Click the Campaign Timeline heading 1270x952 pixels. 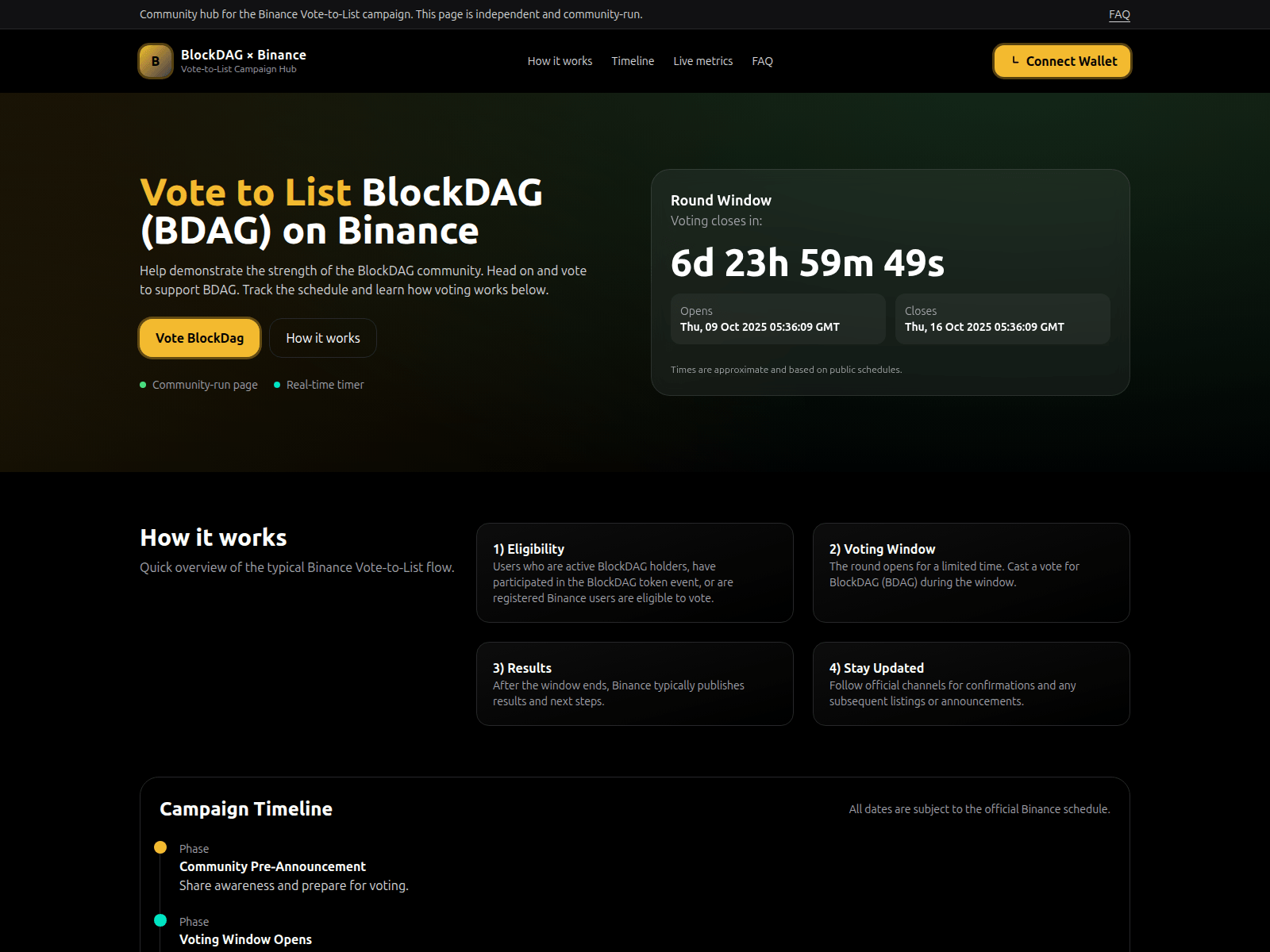[x=246, y=808]
